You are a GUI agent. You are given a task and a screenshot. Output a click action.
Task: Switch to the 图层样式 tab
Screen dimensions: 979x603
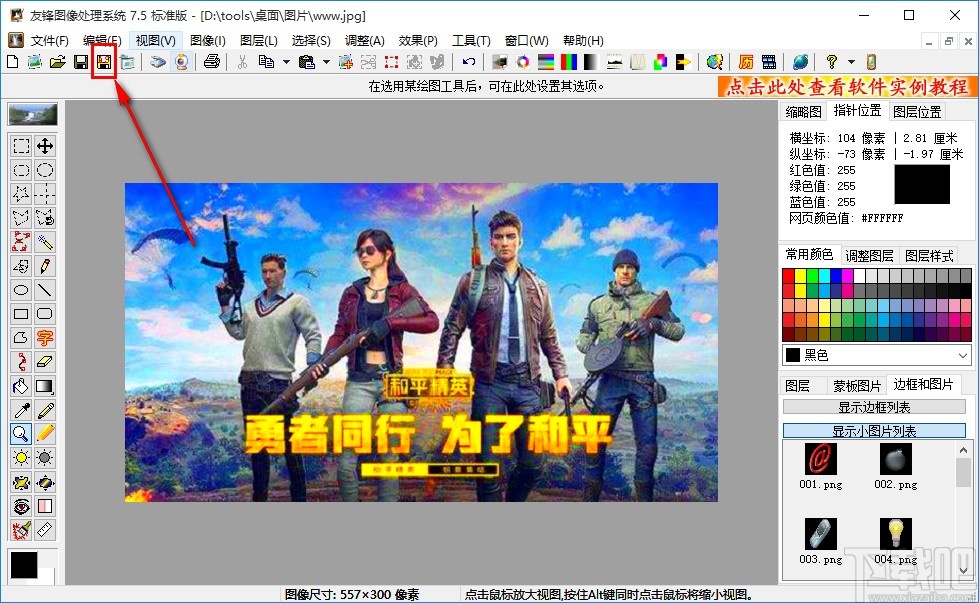pos(929,255)
